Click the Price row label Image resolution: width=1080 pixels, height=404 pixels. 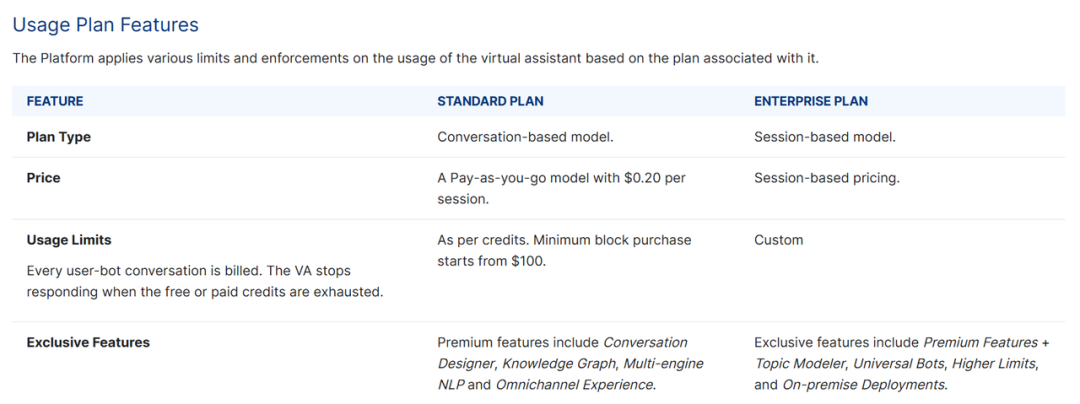(43, 178)
